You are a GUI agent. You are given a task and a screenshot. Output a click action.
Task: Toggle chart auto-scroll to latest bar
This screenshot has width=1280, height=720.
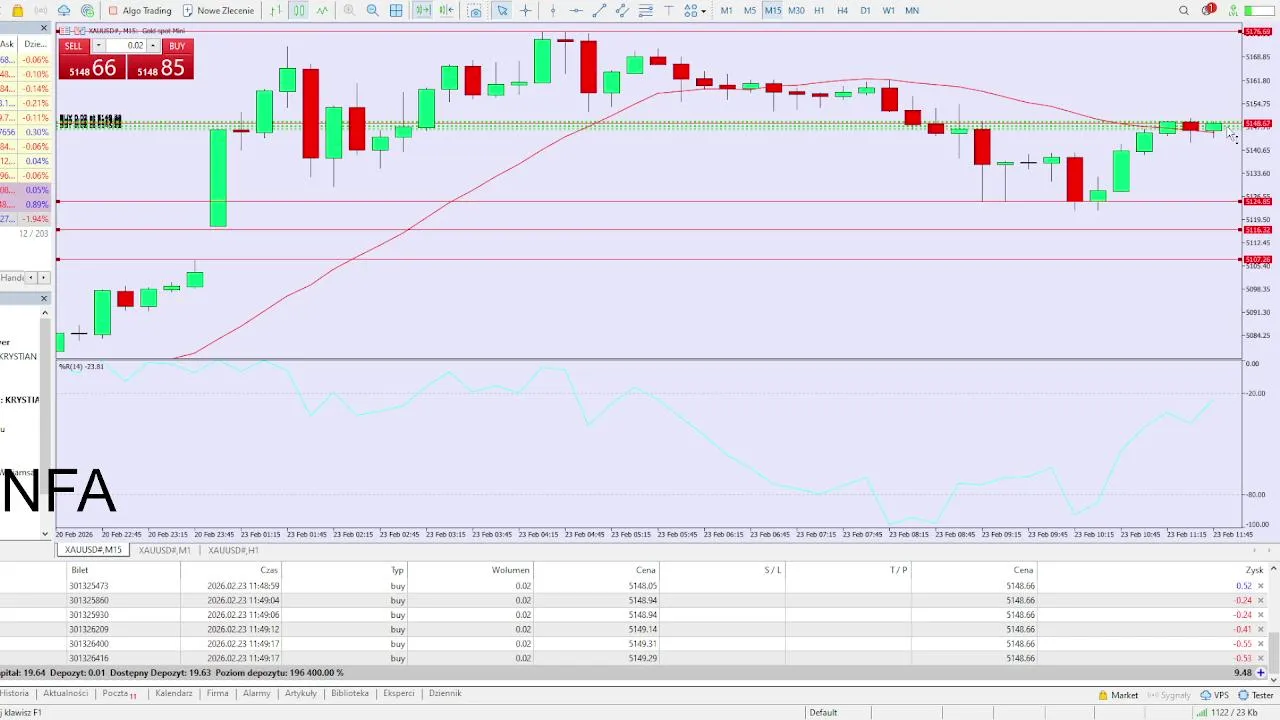click(423, 11)
